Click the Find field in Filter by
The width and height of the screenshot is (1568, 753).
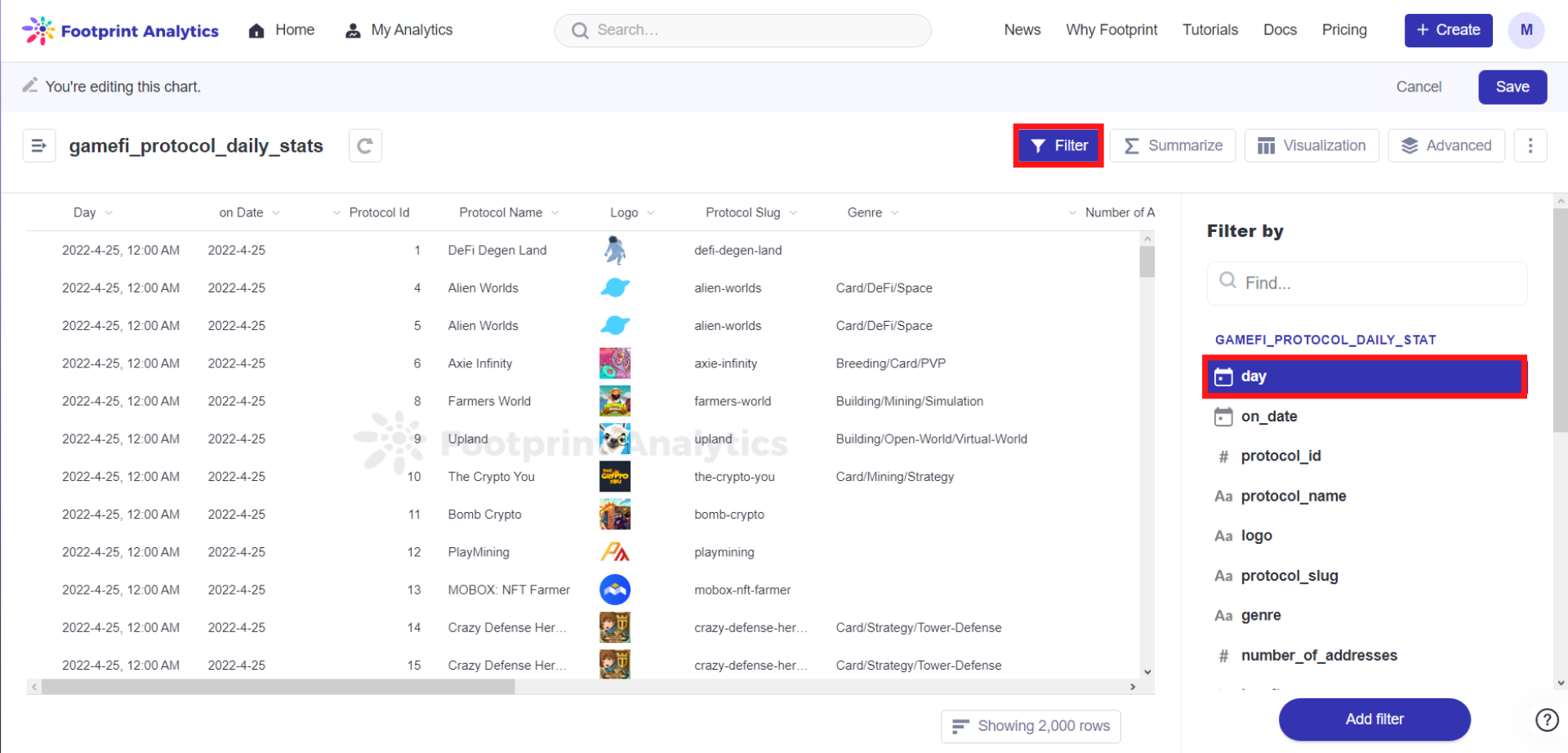click(1367, 283)
